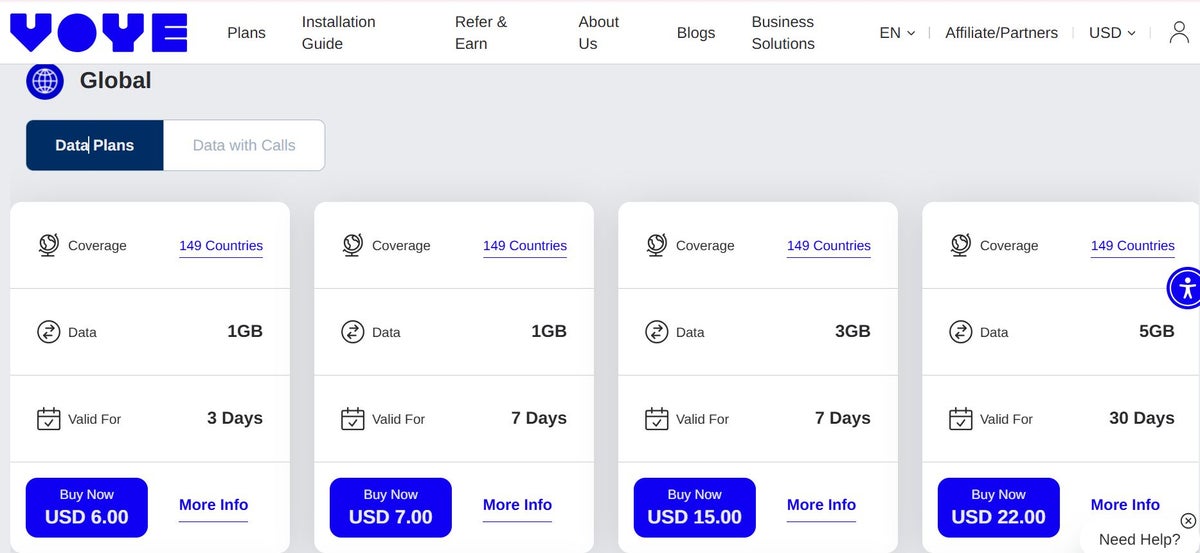
Task: Click the coverage icon on the first plan
Action: (x=48, y=245)
